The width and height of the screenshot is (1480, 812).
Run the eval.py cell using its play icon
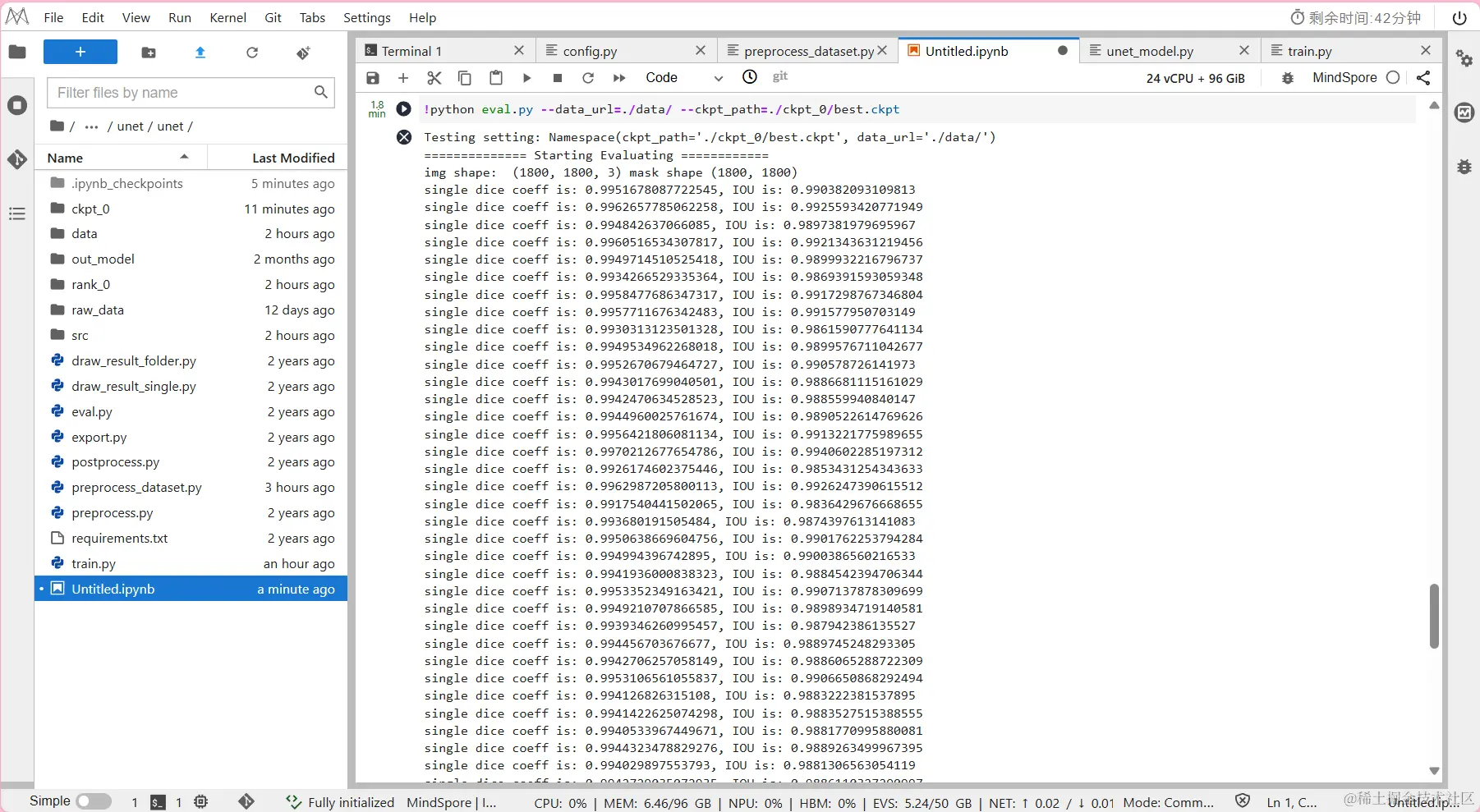click(403, 108)
